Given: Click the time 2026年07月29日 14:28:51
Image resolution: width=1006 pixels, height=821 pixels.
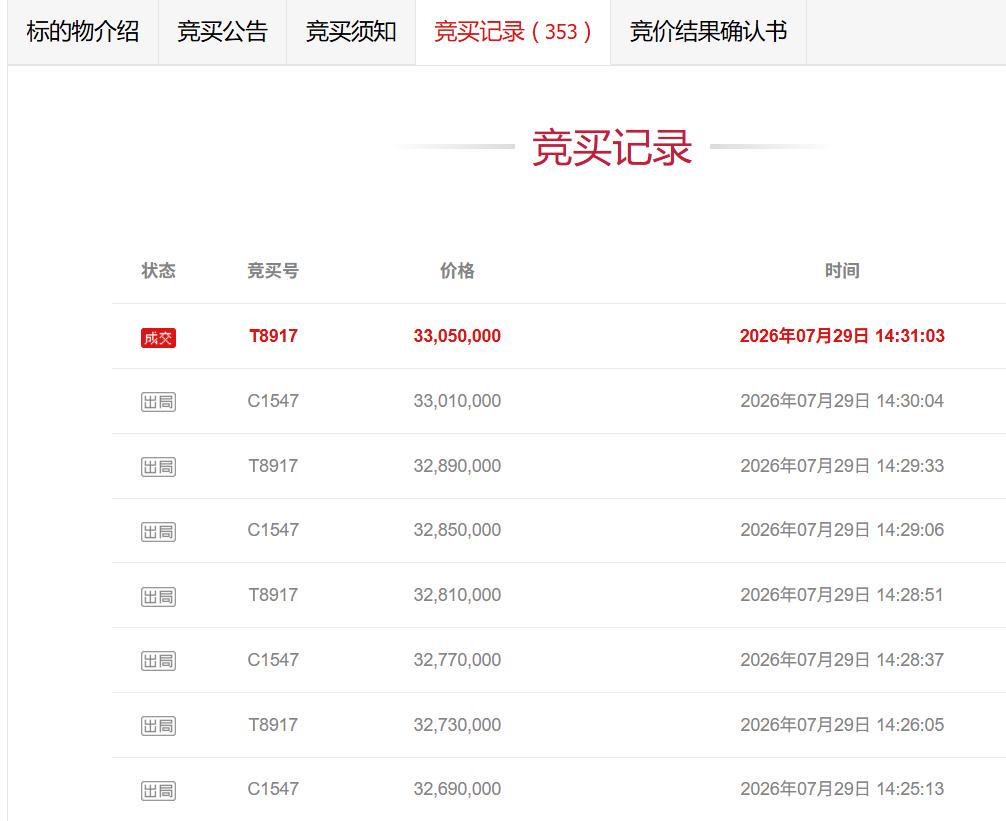Looking at the screenshot, I should (842, 595).
